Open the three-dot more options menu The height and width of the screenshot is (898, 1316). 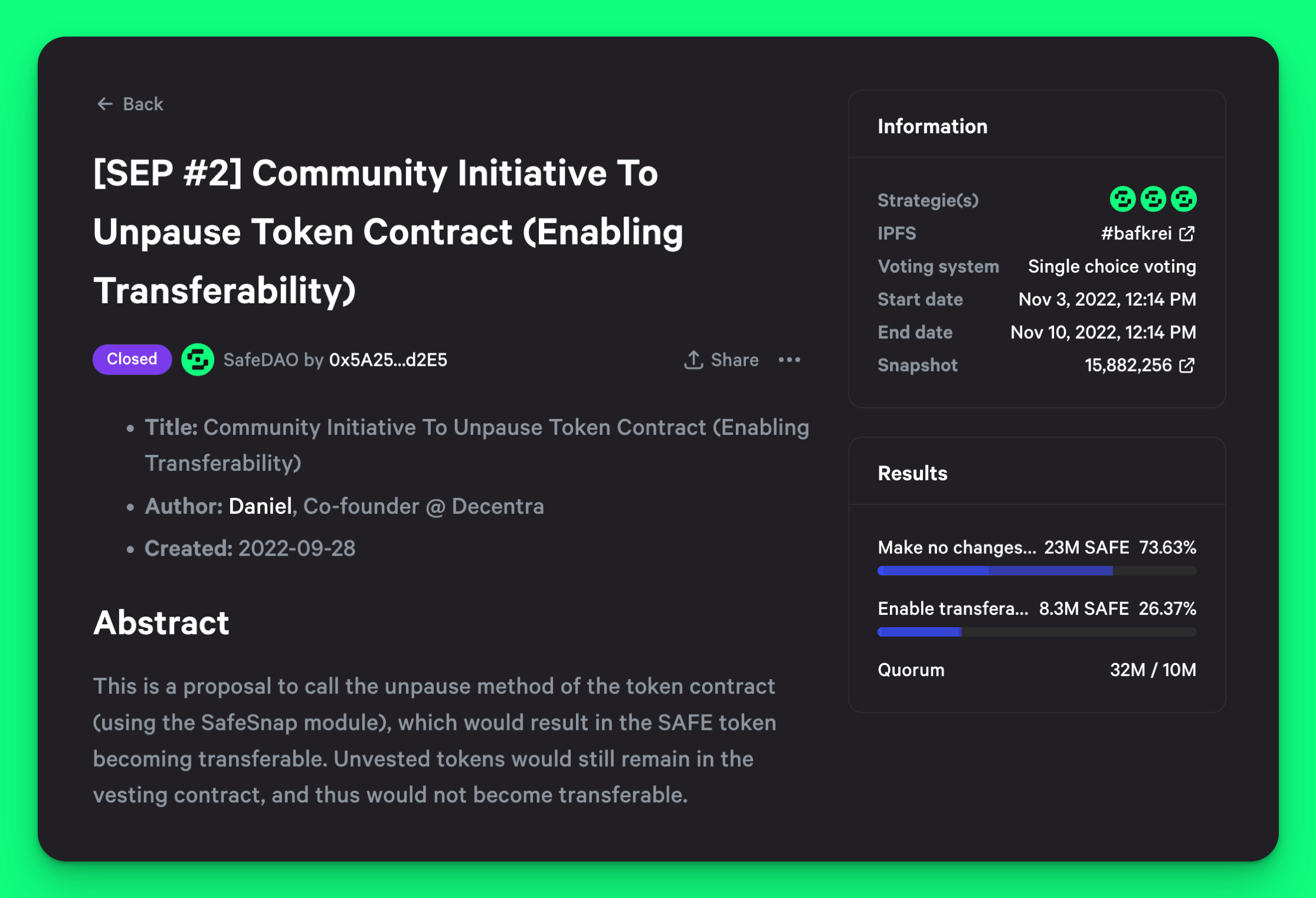[x=790, y=359]
